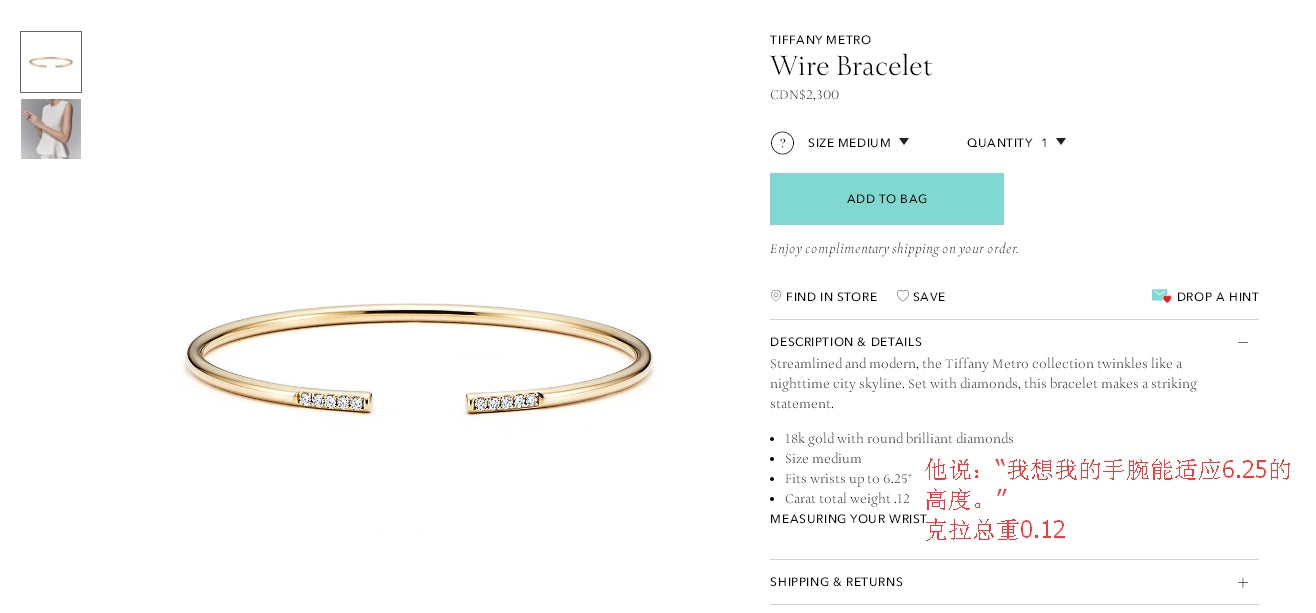This screenshot has height=613, width=1316.
Task: Open the Quantity dropdown
Action: [1016, 143]
